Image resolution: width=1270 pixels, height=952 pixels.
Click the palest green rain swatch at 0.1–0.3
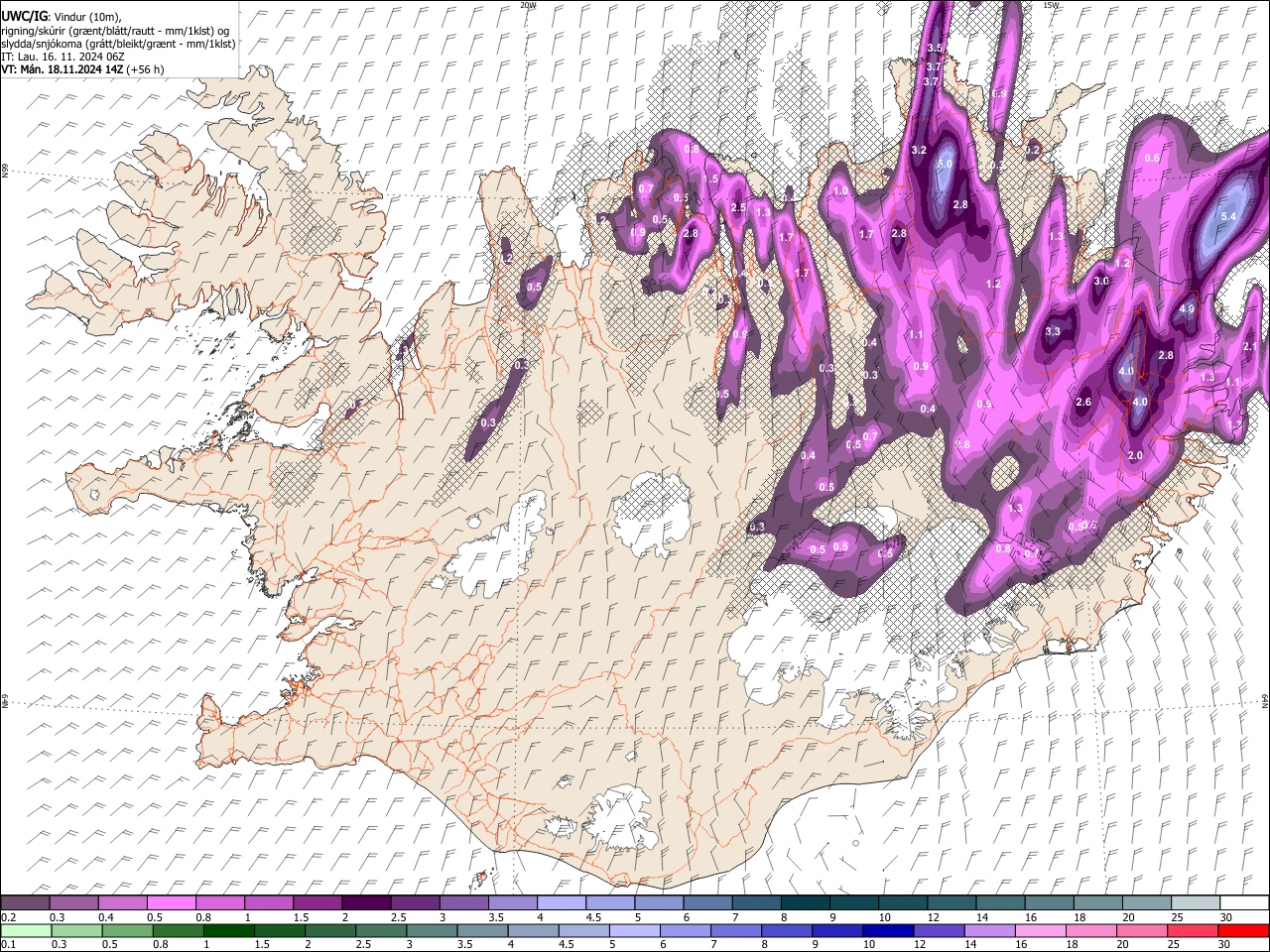click(x=25, y=930)
